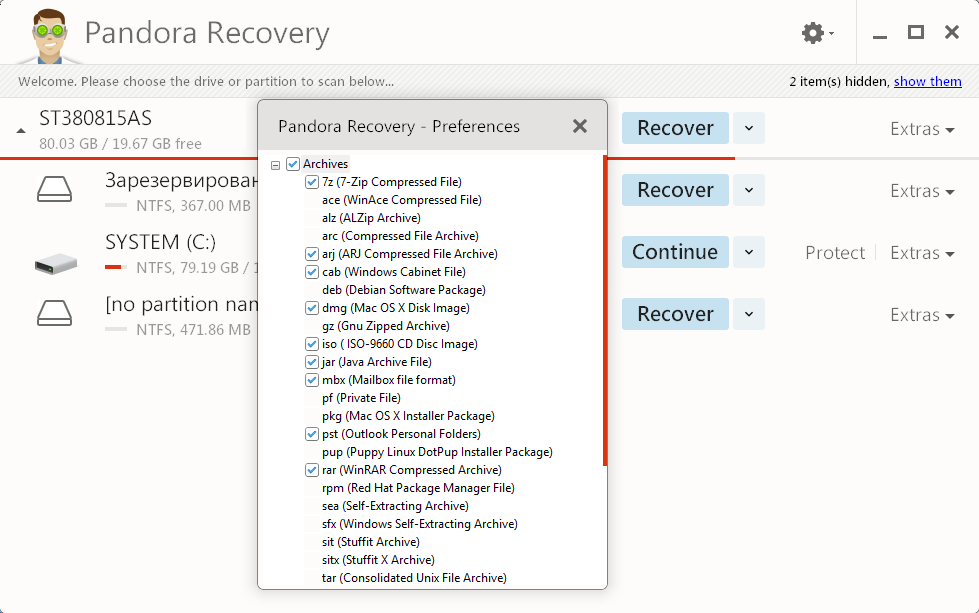Select the ST380815AS disk name
Viewport: 979px width, 613px height.
[x=96, y=118]
